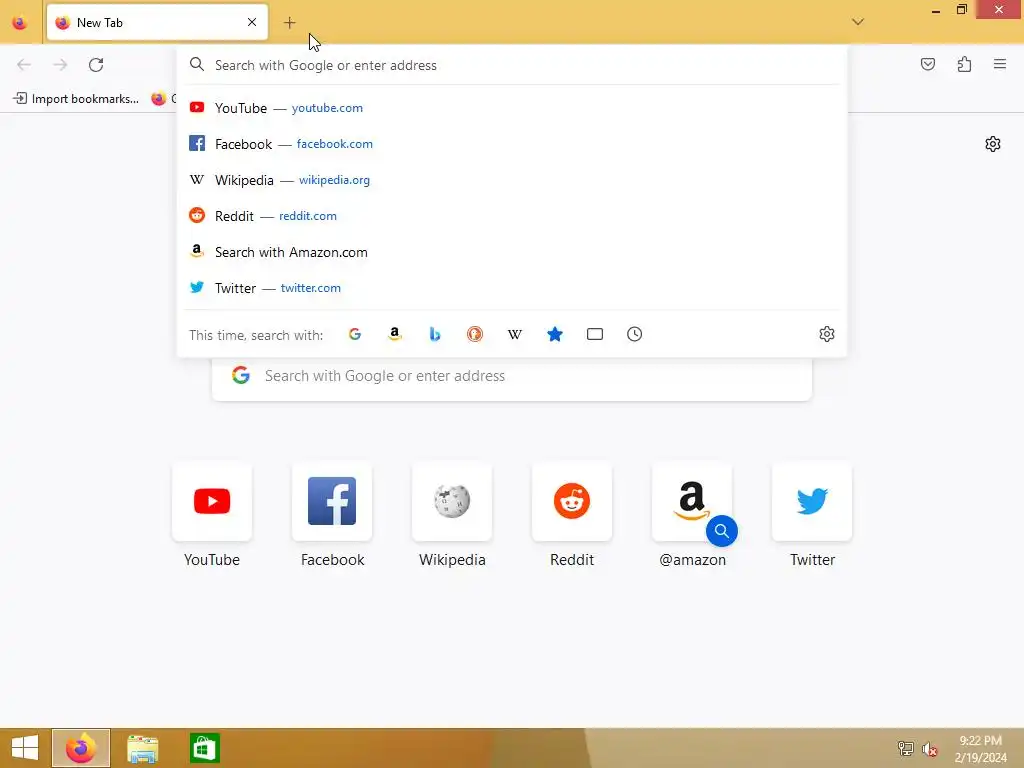
Task: Choose Wikipedia suggestion in address dropdown
Action: [512, 180]
